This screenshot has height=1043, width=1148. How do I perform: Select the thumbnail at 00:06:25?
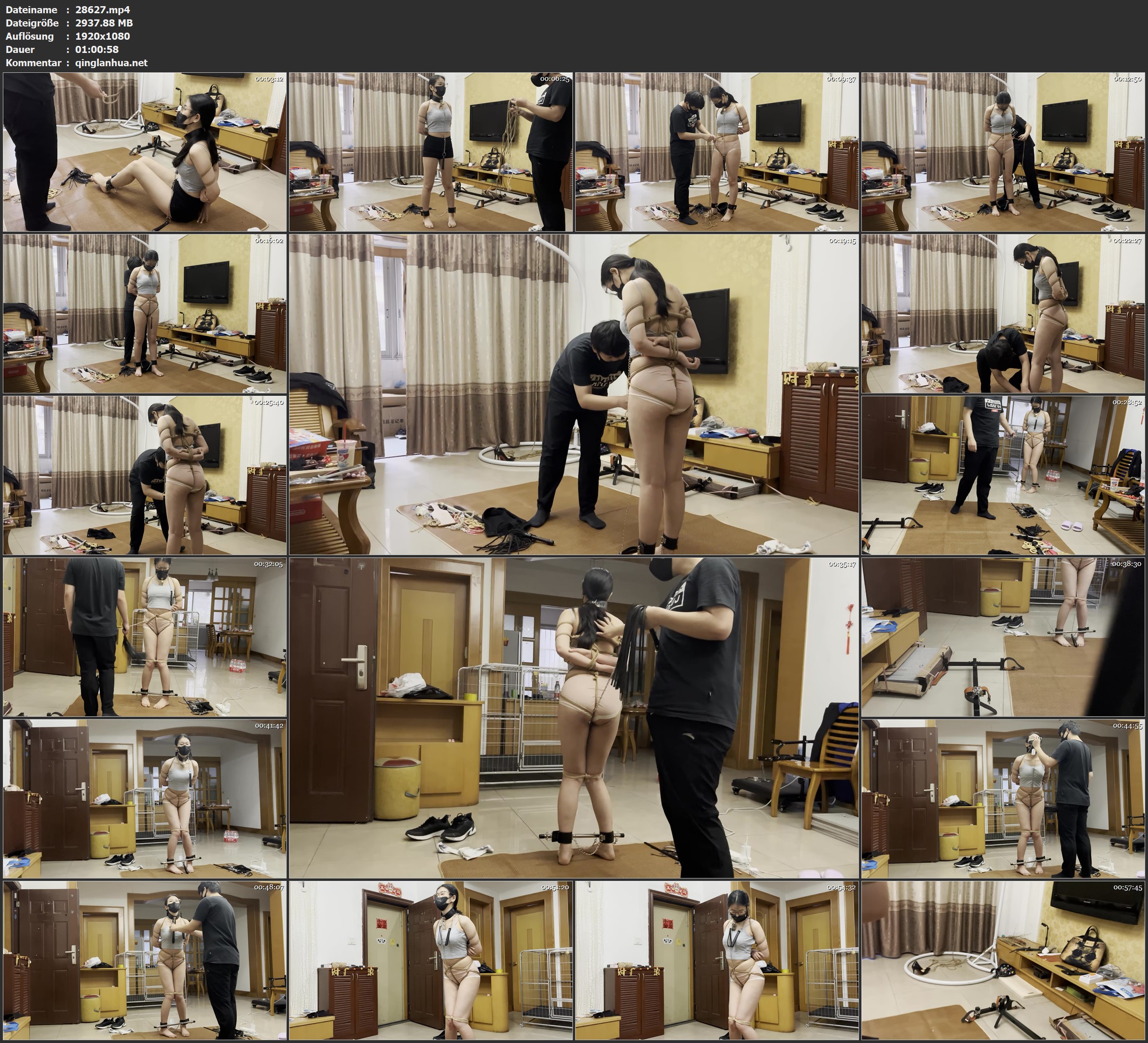point(430,151)
